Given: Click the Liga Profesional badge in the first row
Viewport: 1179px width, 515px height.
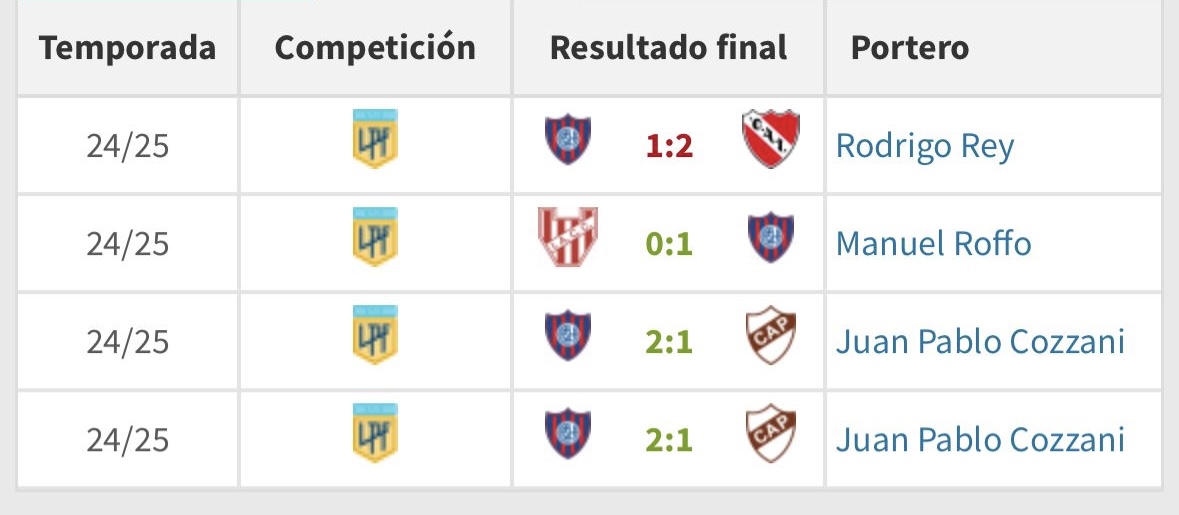Looking at the screenshot, I should [x=375, y=139].
